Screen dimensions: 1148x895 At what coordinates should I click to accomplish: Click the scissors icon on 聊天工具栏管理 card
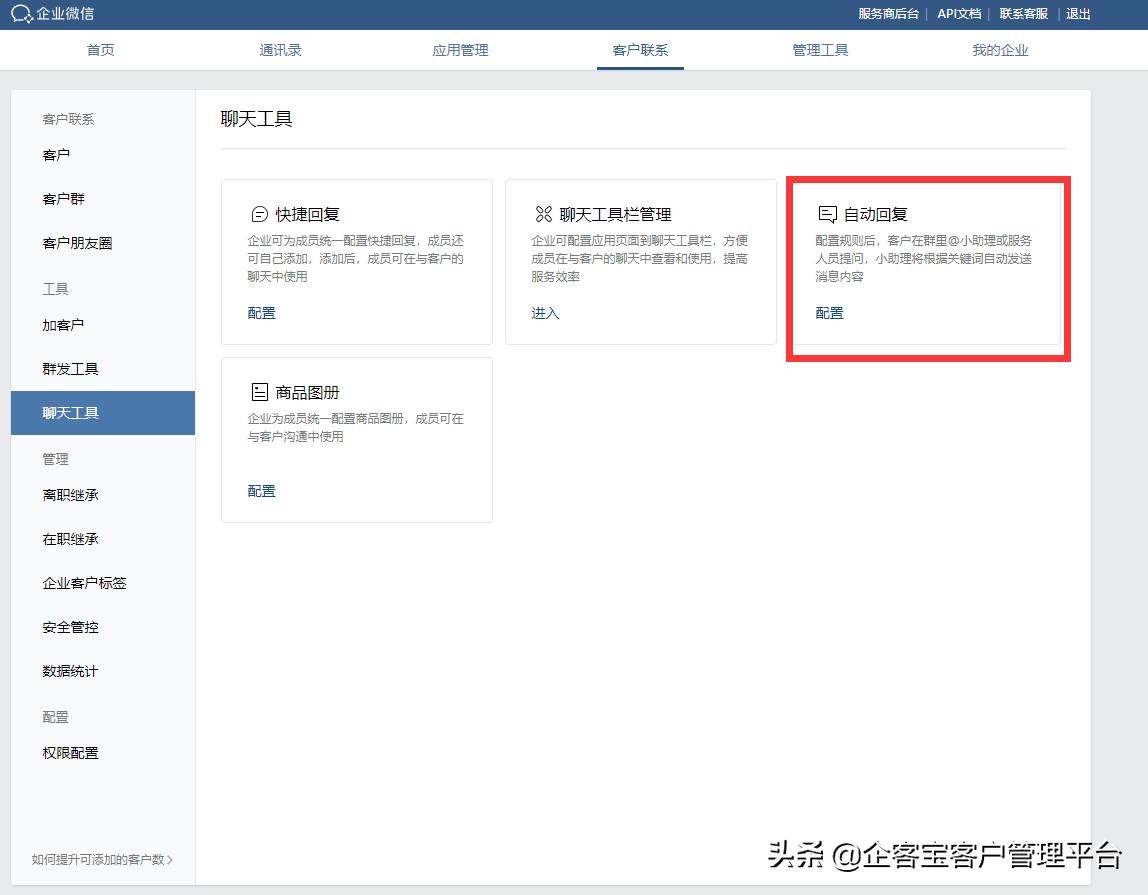coord(543,214)
